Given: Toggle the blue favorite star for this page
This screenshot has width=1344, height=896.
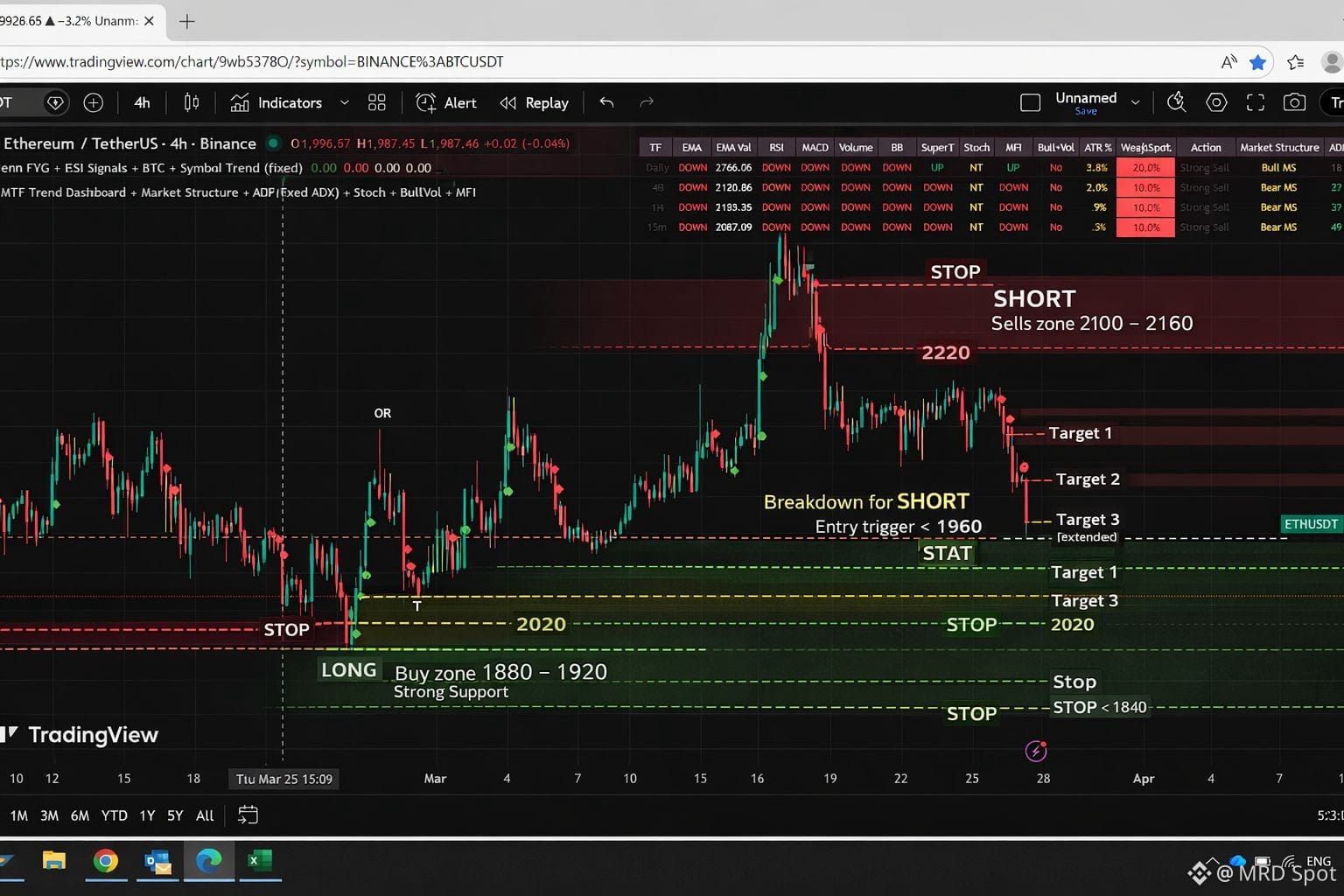Looking at the screenshot, I should pyautogui.click(x=1258, y=62).
